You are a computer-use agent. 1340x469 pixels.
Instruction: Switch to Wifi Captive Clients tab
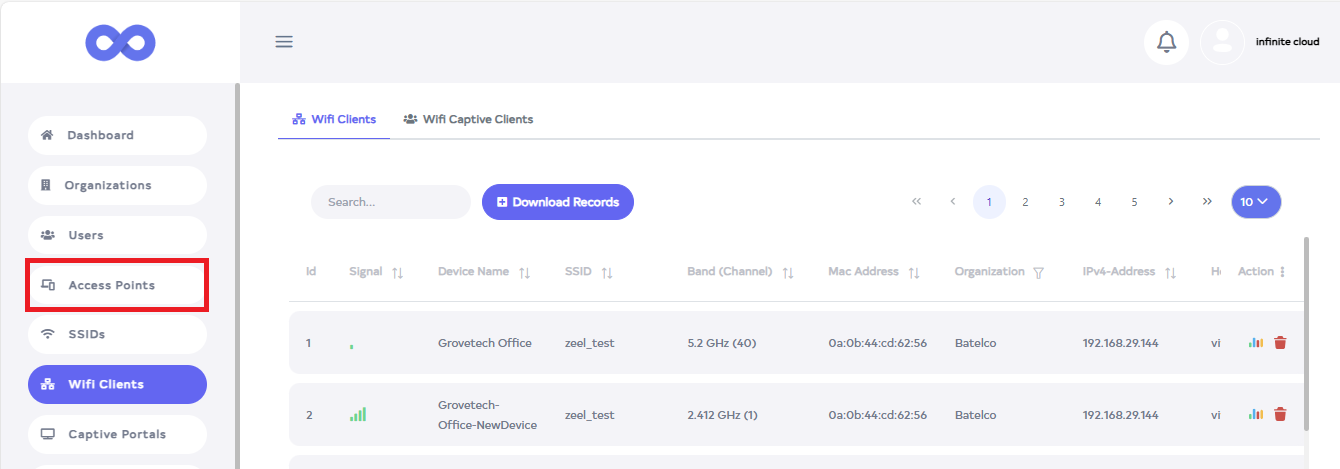(x=468, y=119)
